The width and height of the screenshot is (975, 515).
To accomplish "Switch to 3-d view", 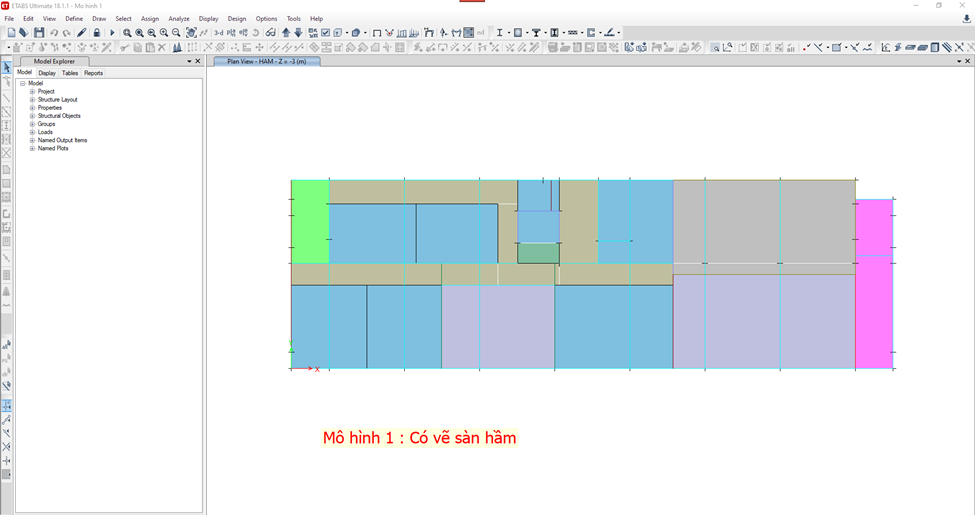I will point(218,33).
